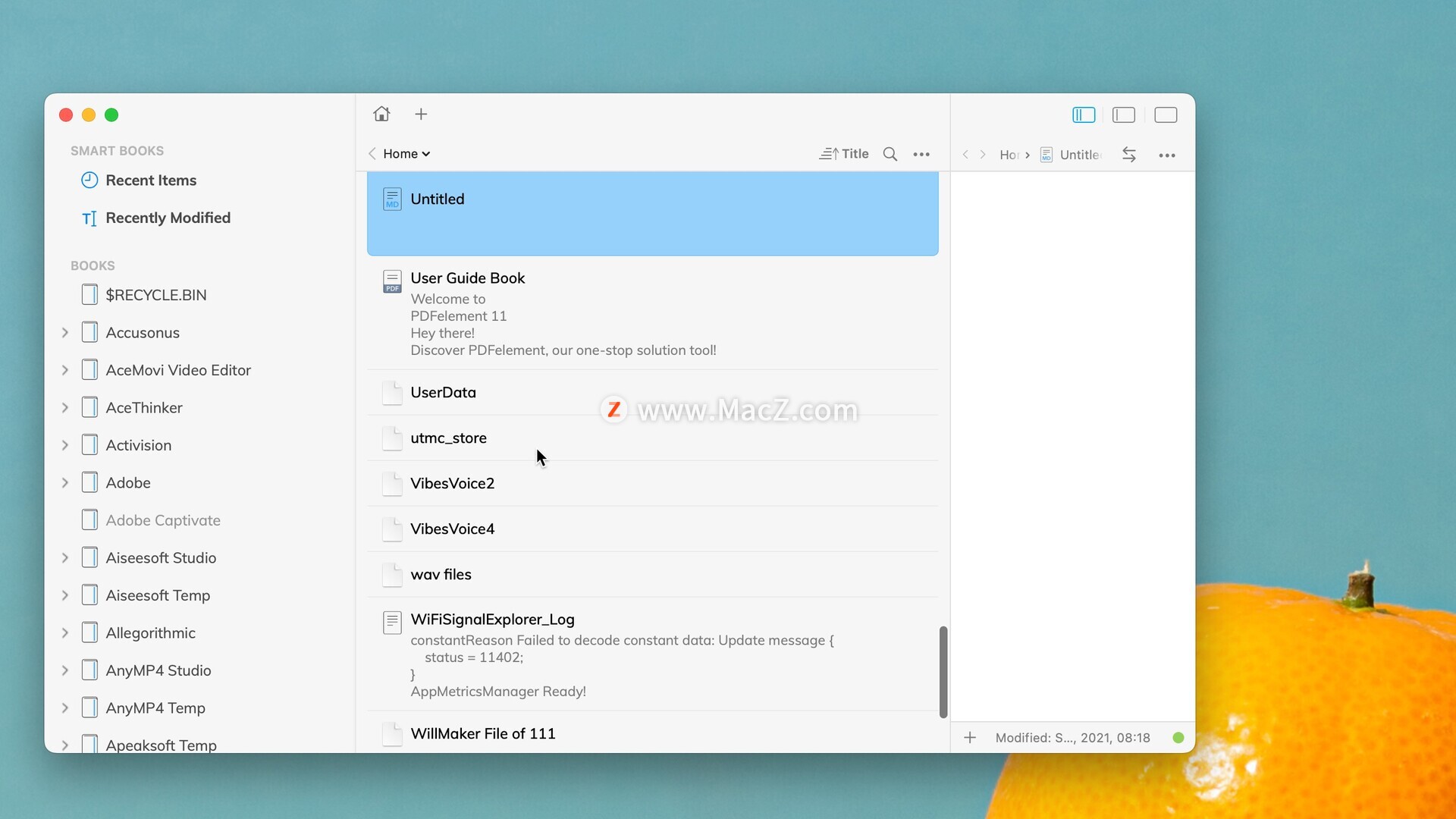Viewport: 1456px width, 819px height.
Task: Expand Aiseesoft Temp book
Action: click(x=65, y=595)
